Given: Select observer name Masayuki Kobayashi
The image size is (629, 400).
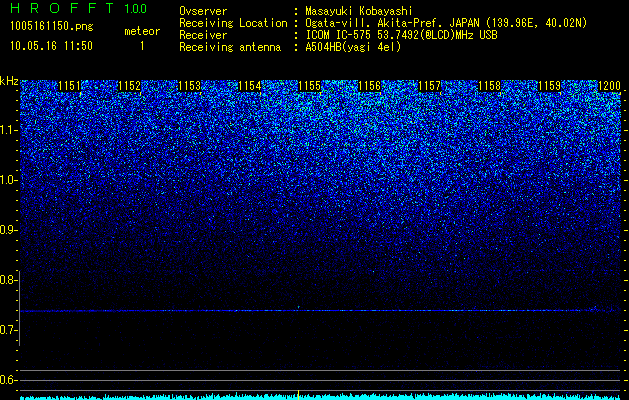Looking at the screenshot, I should [359, 11].
